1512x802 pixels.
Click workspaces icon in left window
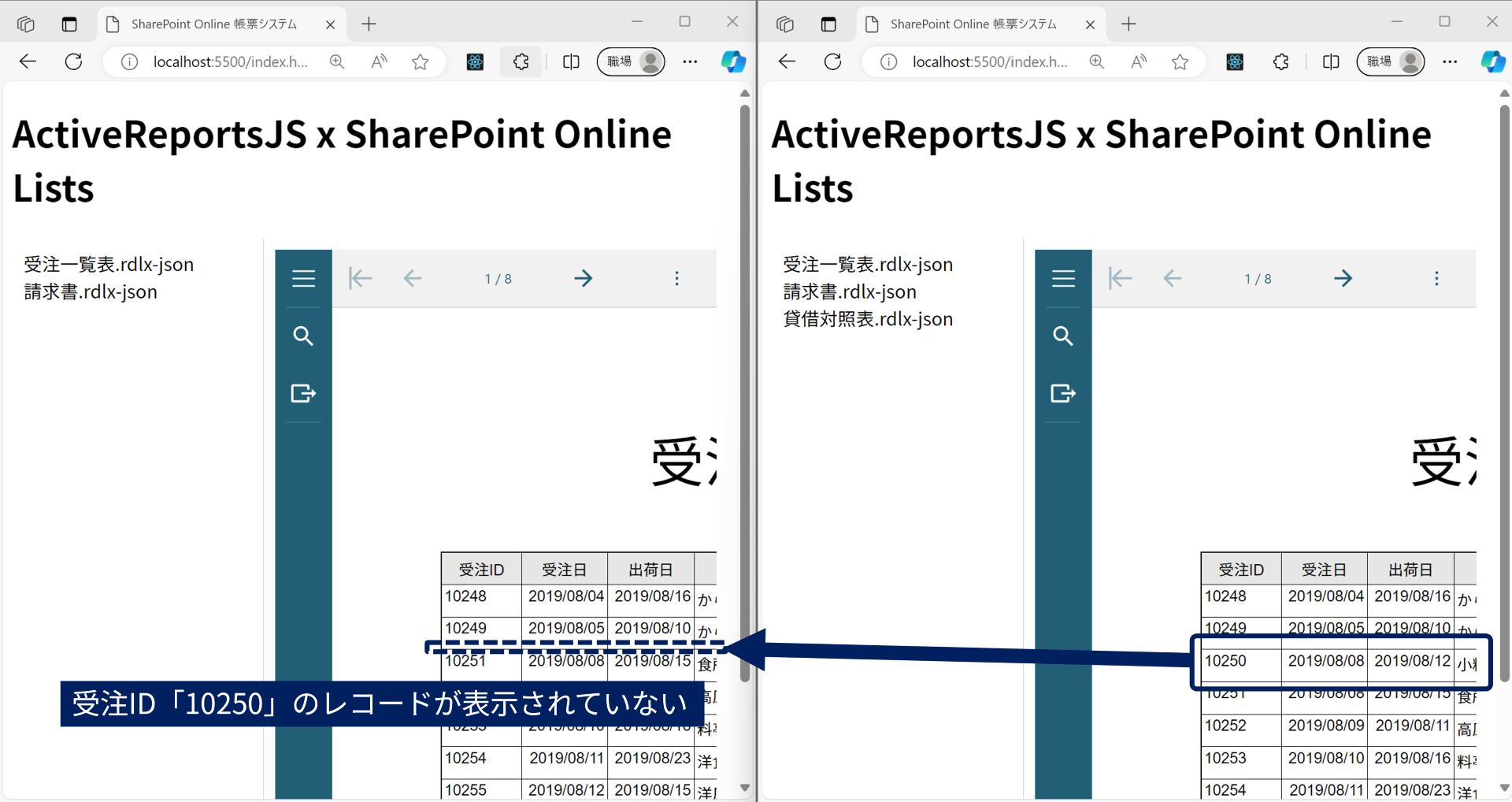click(x=25, y=24)
